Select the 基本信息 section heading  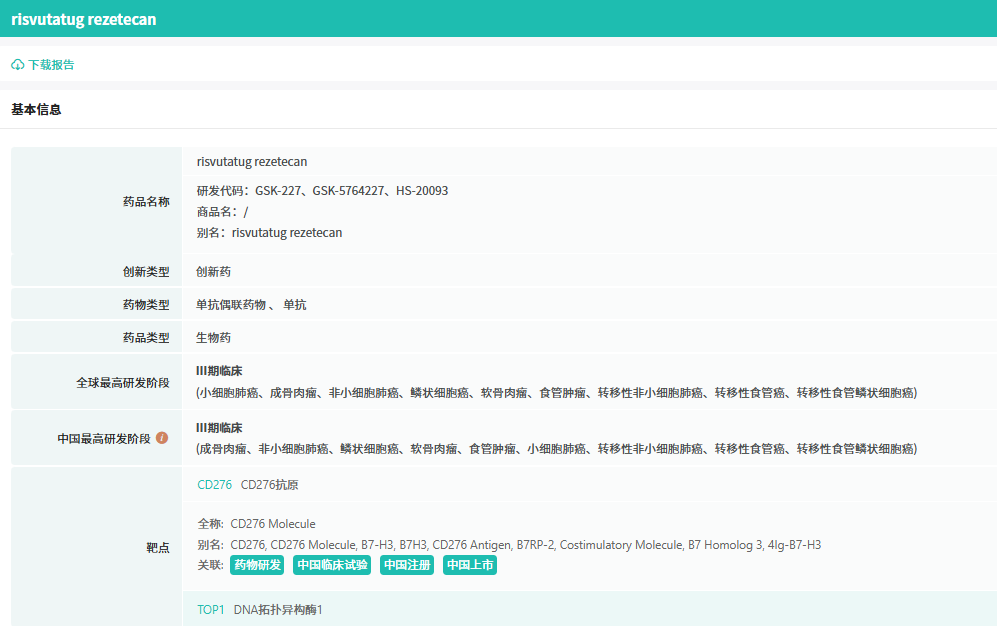(x=36, y=109)
